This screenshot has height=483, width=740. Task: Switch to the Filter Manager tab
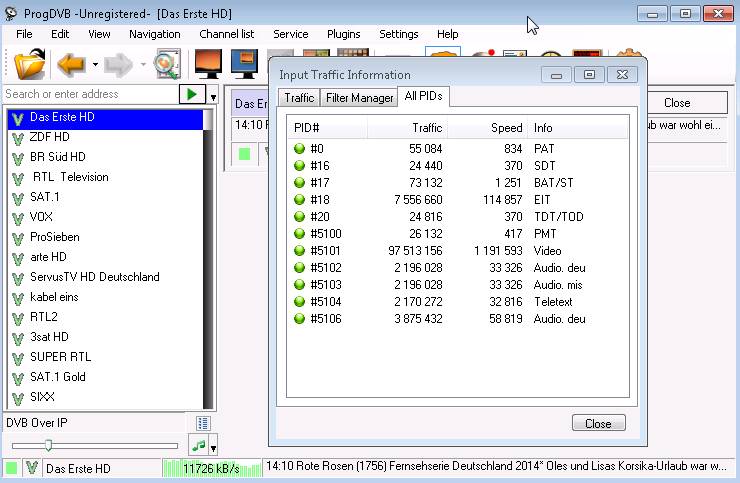359,98
